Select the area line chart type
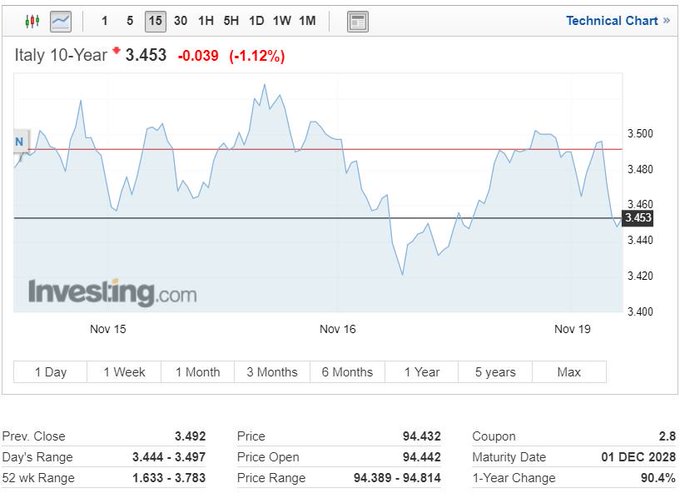 [x=61, y=21]
